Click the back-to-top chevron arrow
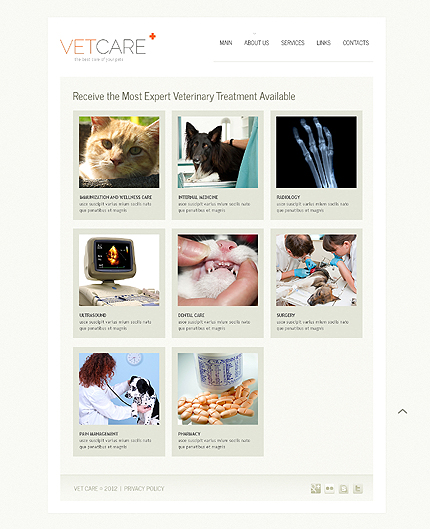 (x=402, y=411)
